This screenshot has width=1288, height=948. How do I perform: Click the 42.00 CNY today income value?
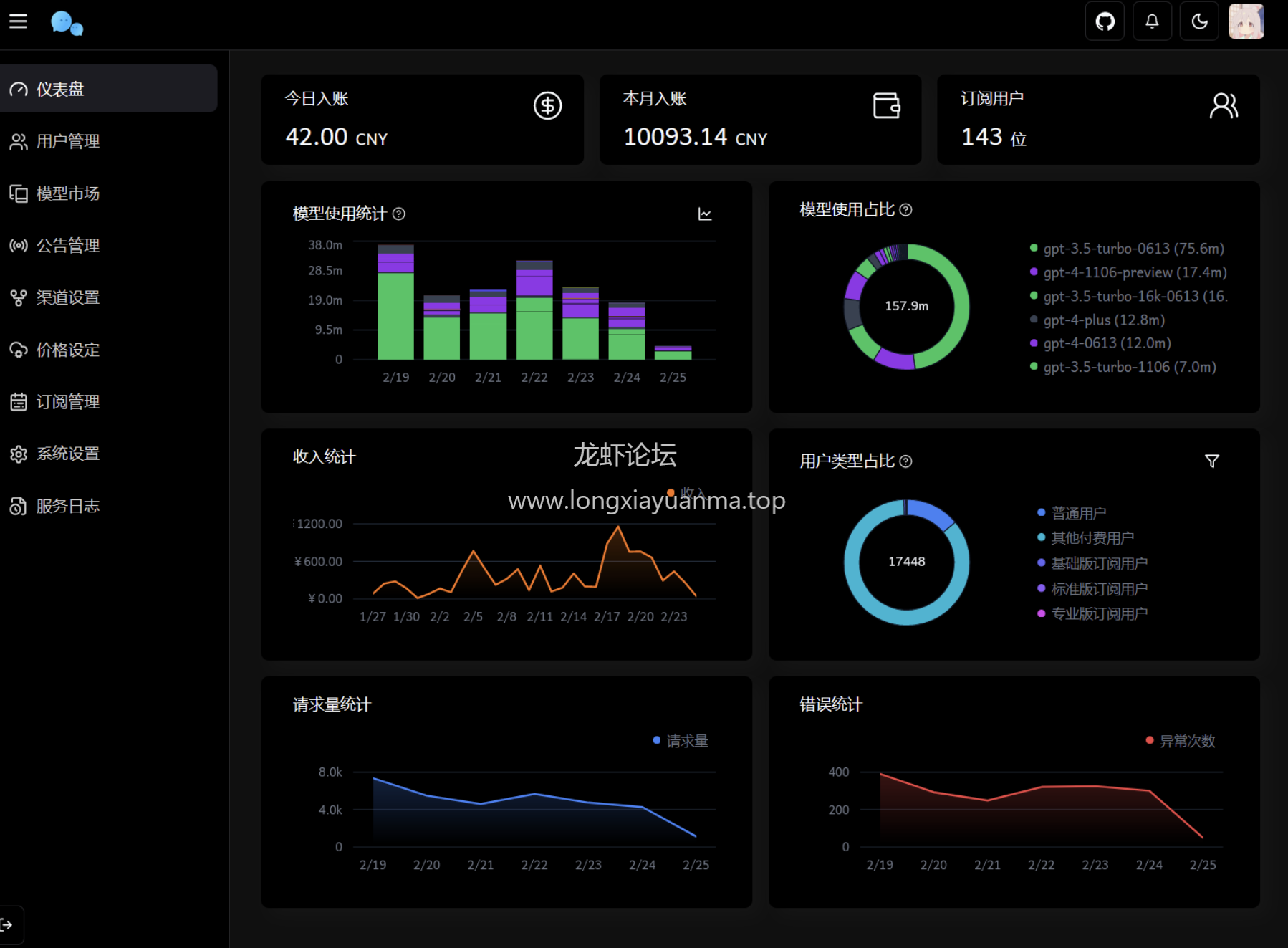336,137
